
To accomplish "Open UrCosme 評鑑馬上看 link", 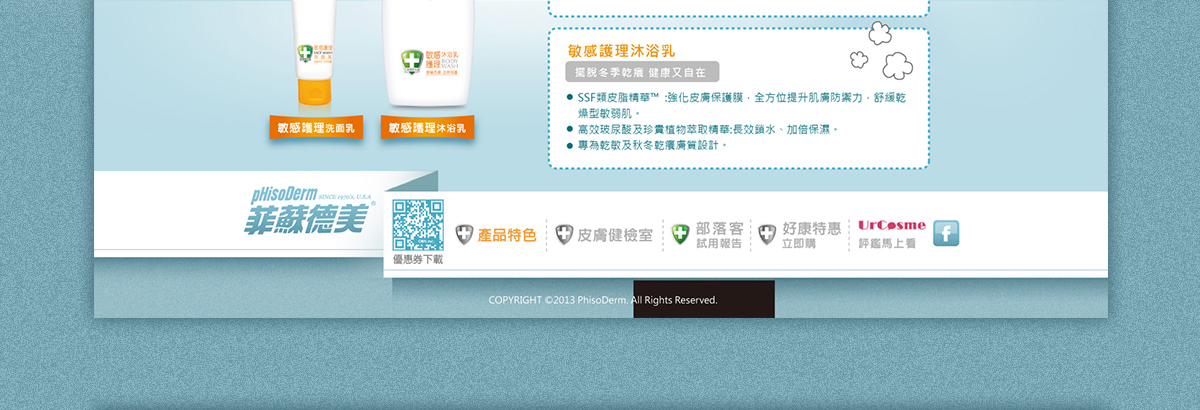I will click(892, 234).
